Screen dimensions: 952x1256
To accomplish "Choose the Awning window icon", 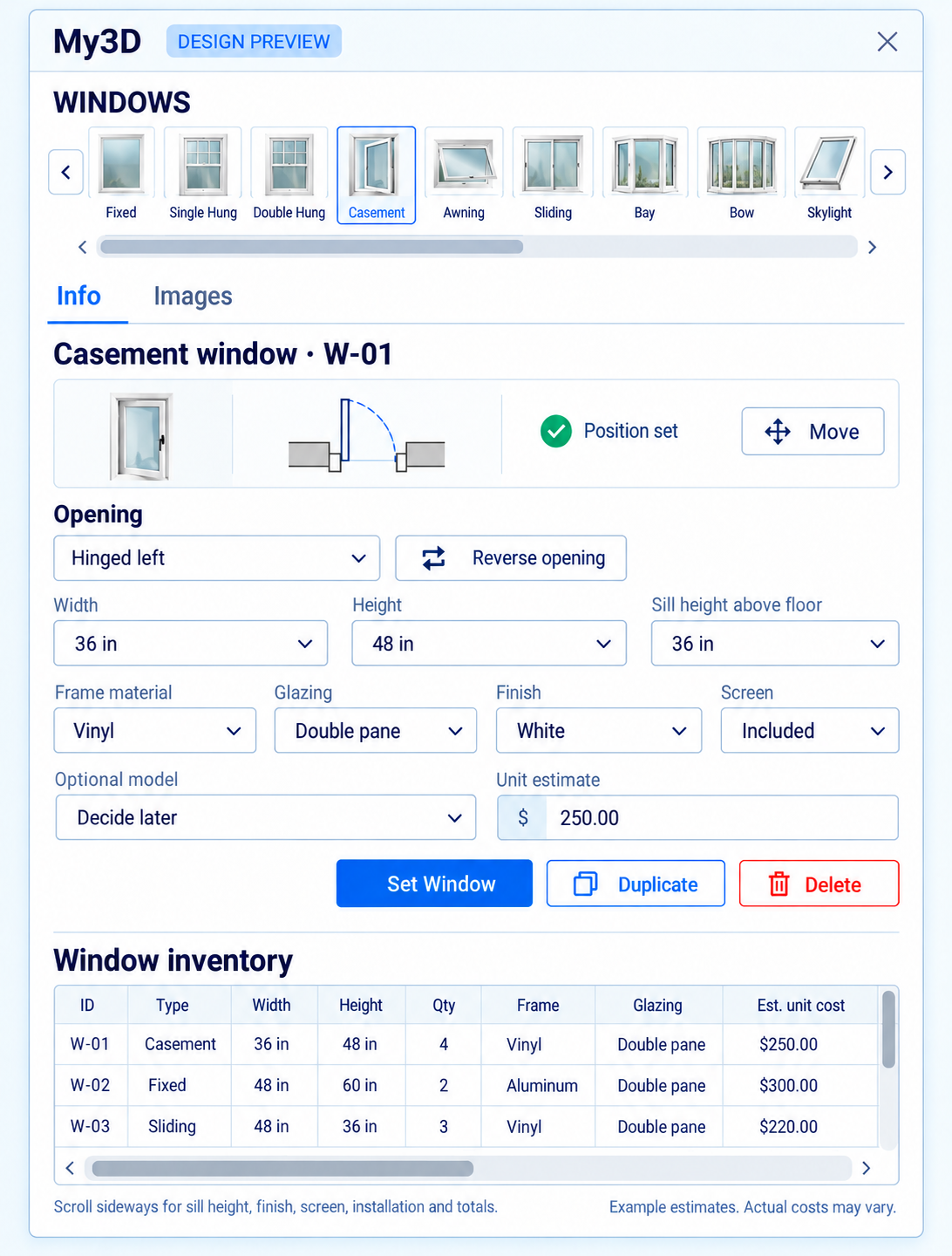I will pos(464,174).
